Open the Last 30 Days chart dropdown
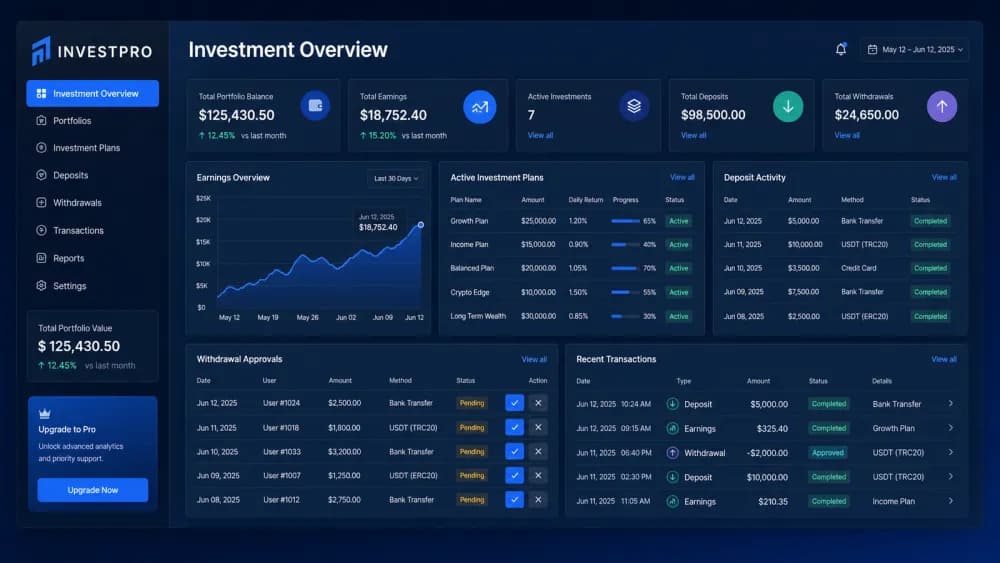The width and height of the screenshot is (1000, 563). [395, 179]
